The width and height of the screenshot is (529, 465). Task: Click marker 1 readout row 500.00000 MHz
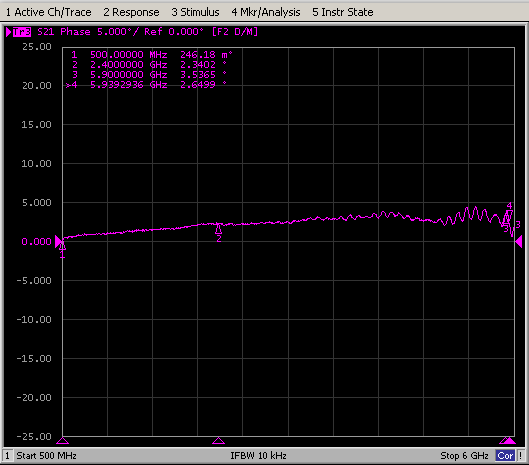(152, 55)
